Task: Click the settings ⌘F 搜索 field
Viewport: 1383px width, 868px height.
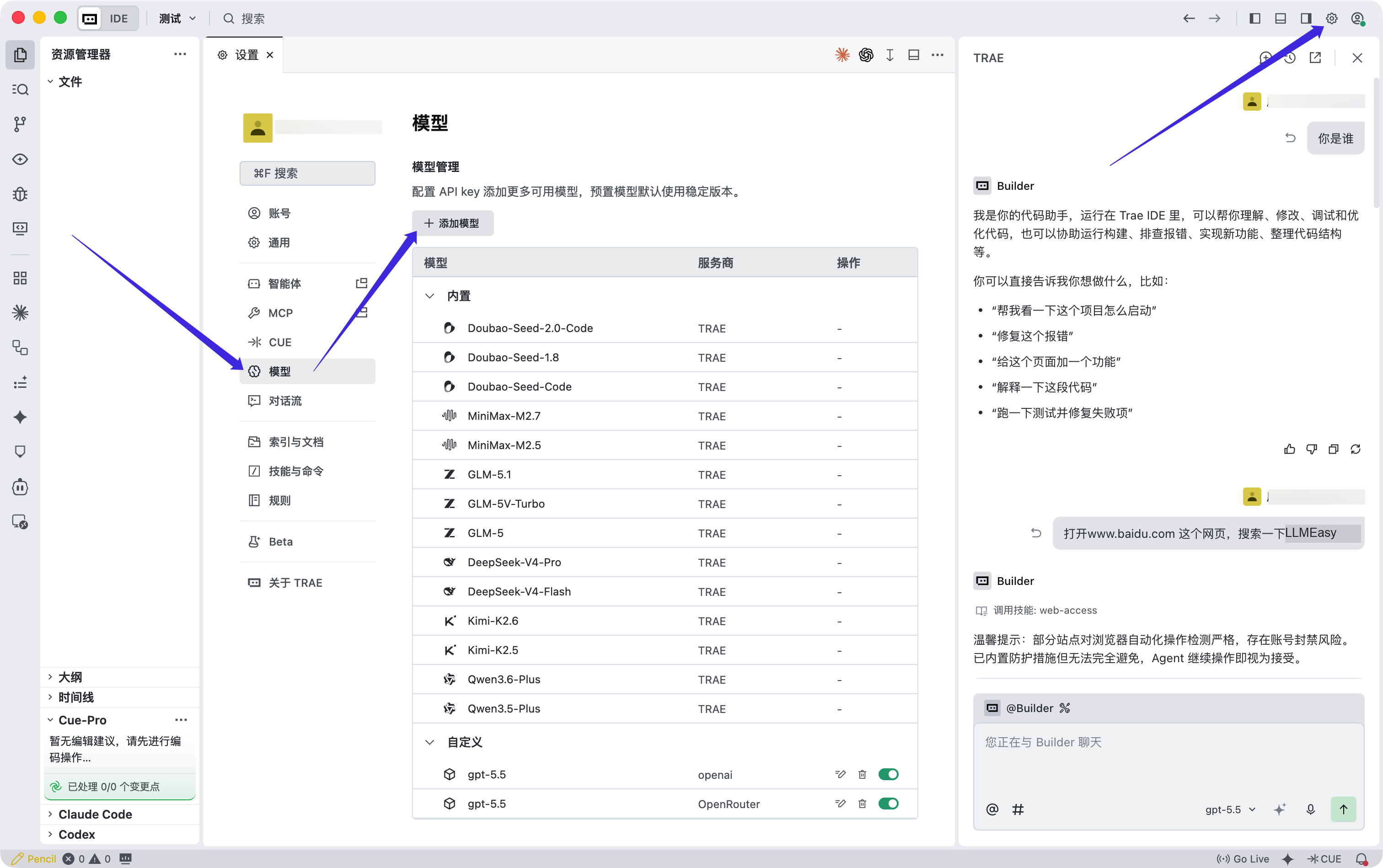Action: 307,173
